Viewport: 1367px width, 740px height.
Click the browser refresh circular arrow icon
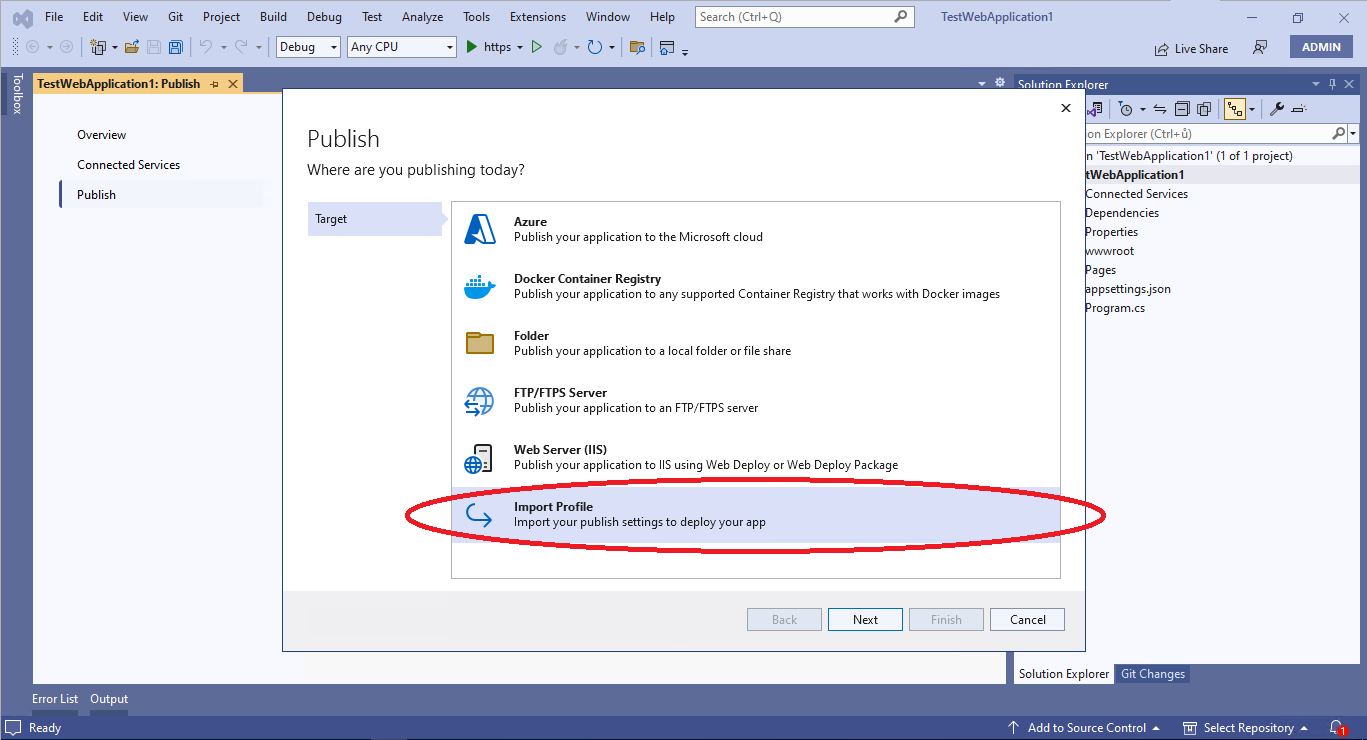click(594, 47)
